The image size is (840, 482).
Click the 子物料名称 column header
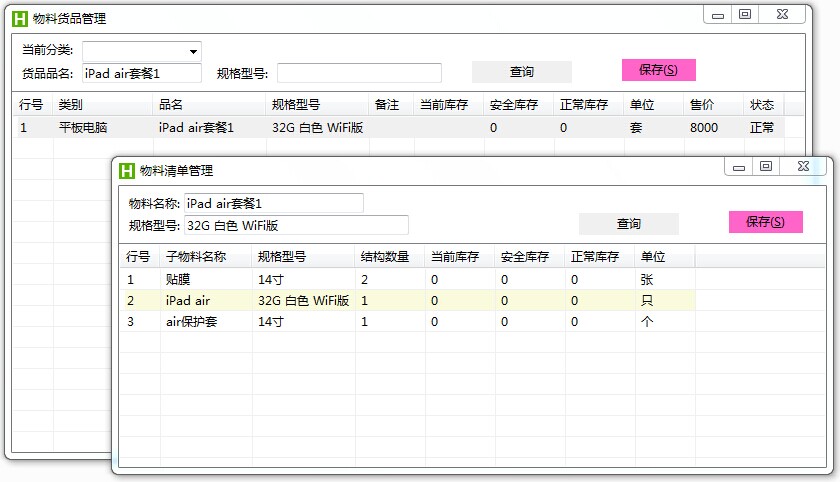coord(206,257)
